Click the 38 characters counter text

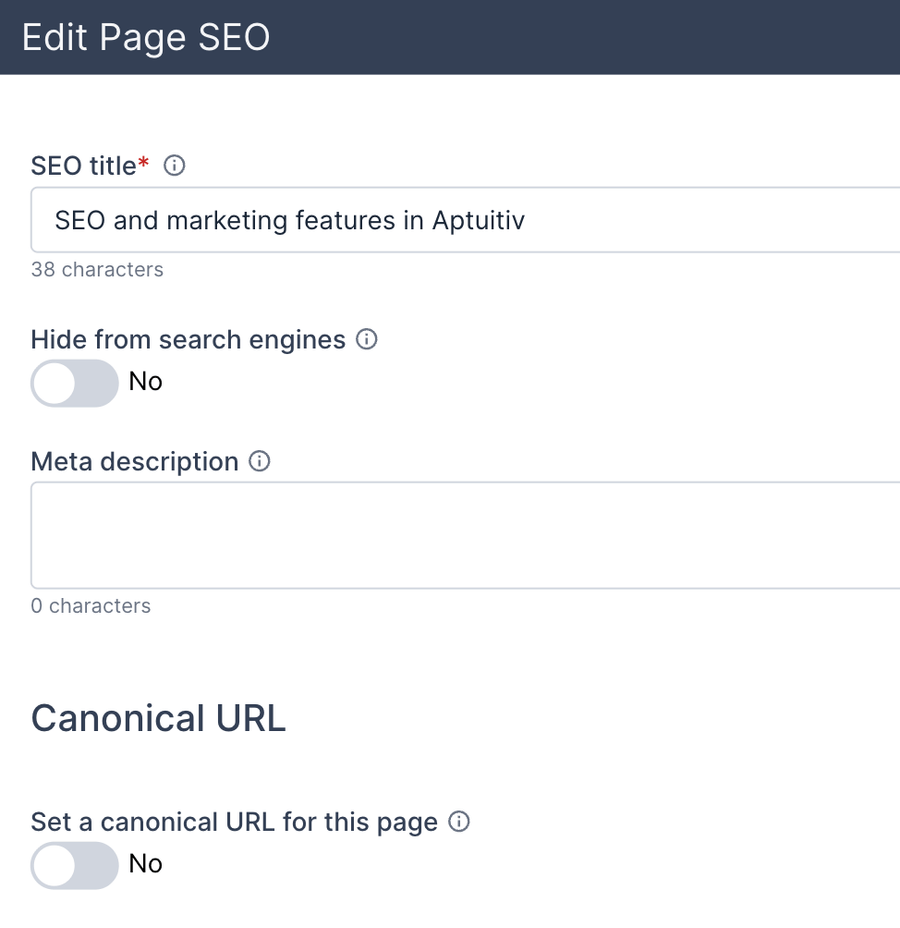pyautogui.click(x=97, y=269)
